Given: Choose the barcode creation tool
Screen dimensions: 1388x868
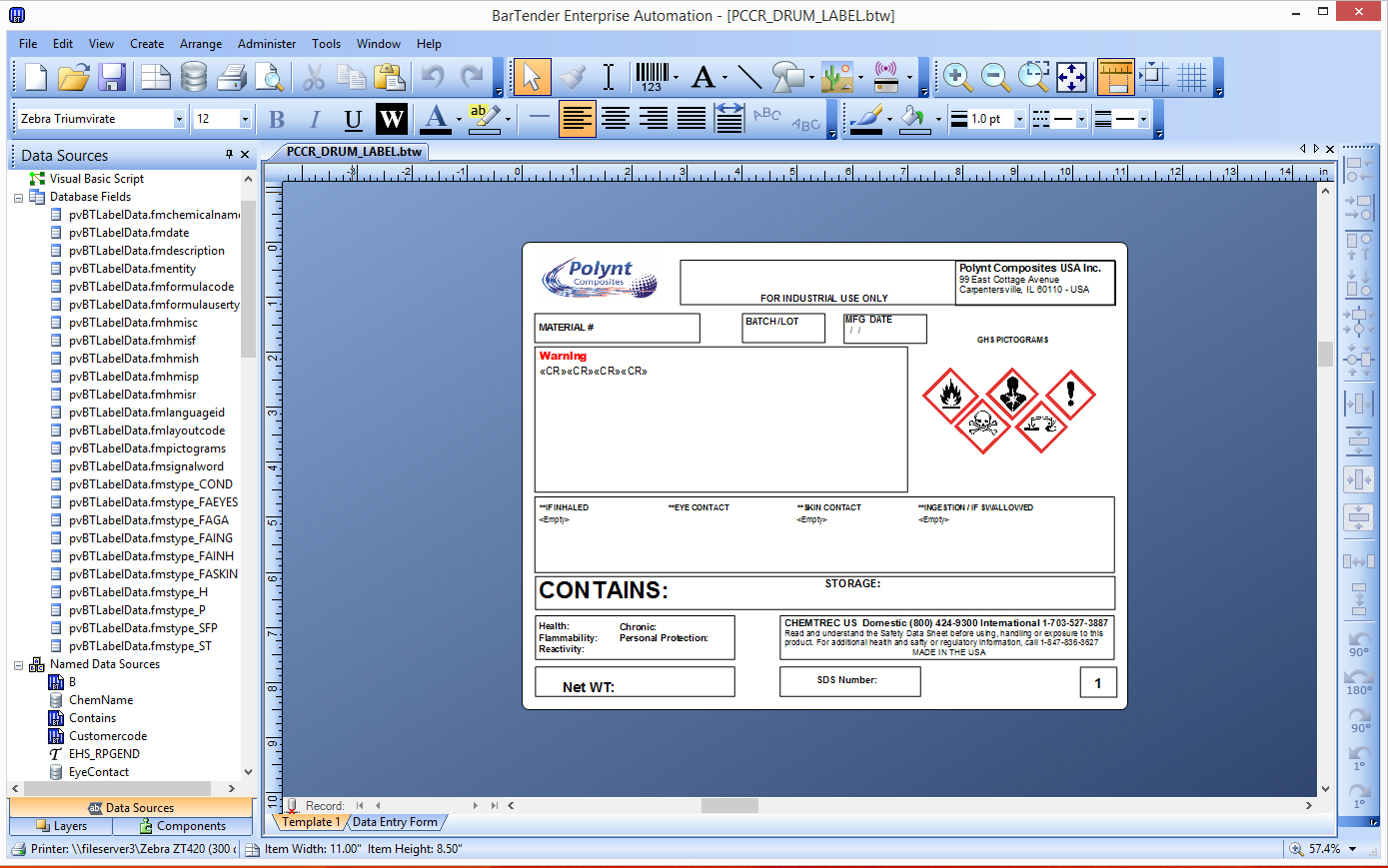Looking at the screenshot, I should click(652, 77).
